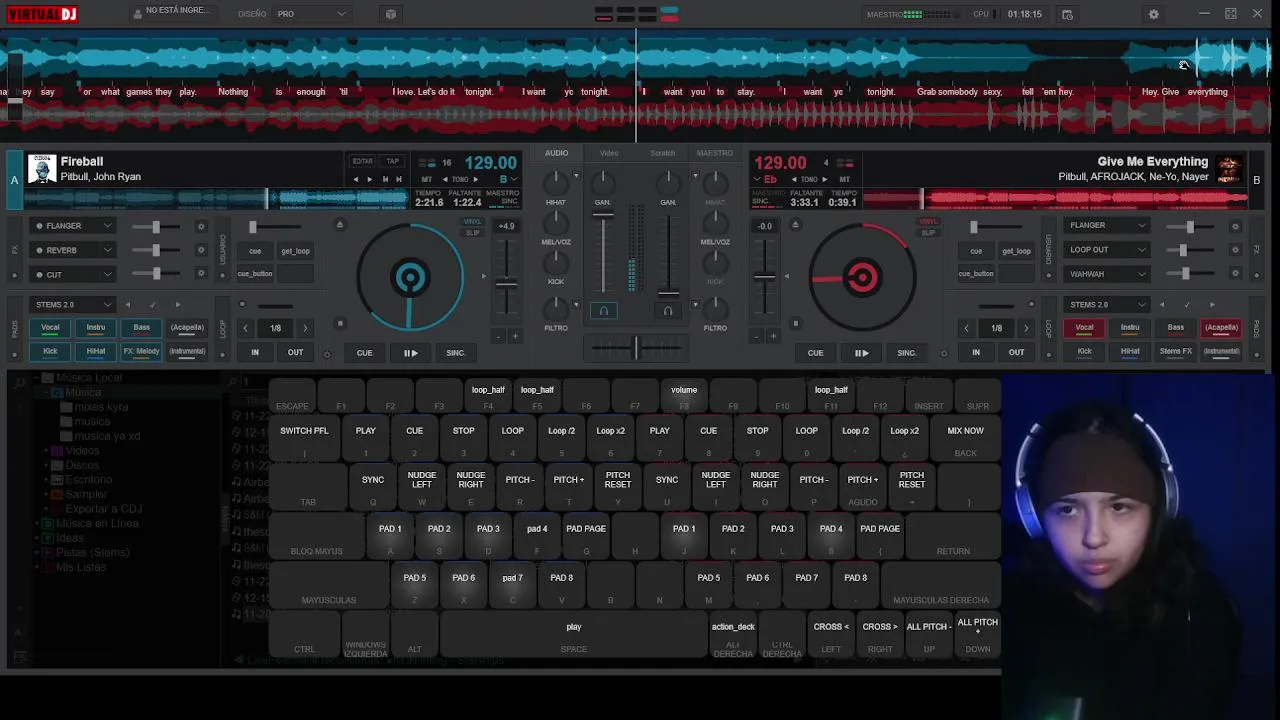The height and width of the screenshot is (720, 1280).
Task: Click deck A pitch plus button
Action: coord(516,336)
